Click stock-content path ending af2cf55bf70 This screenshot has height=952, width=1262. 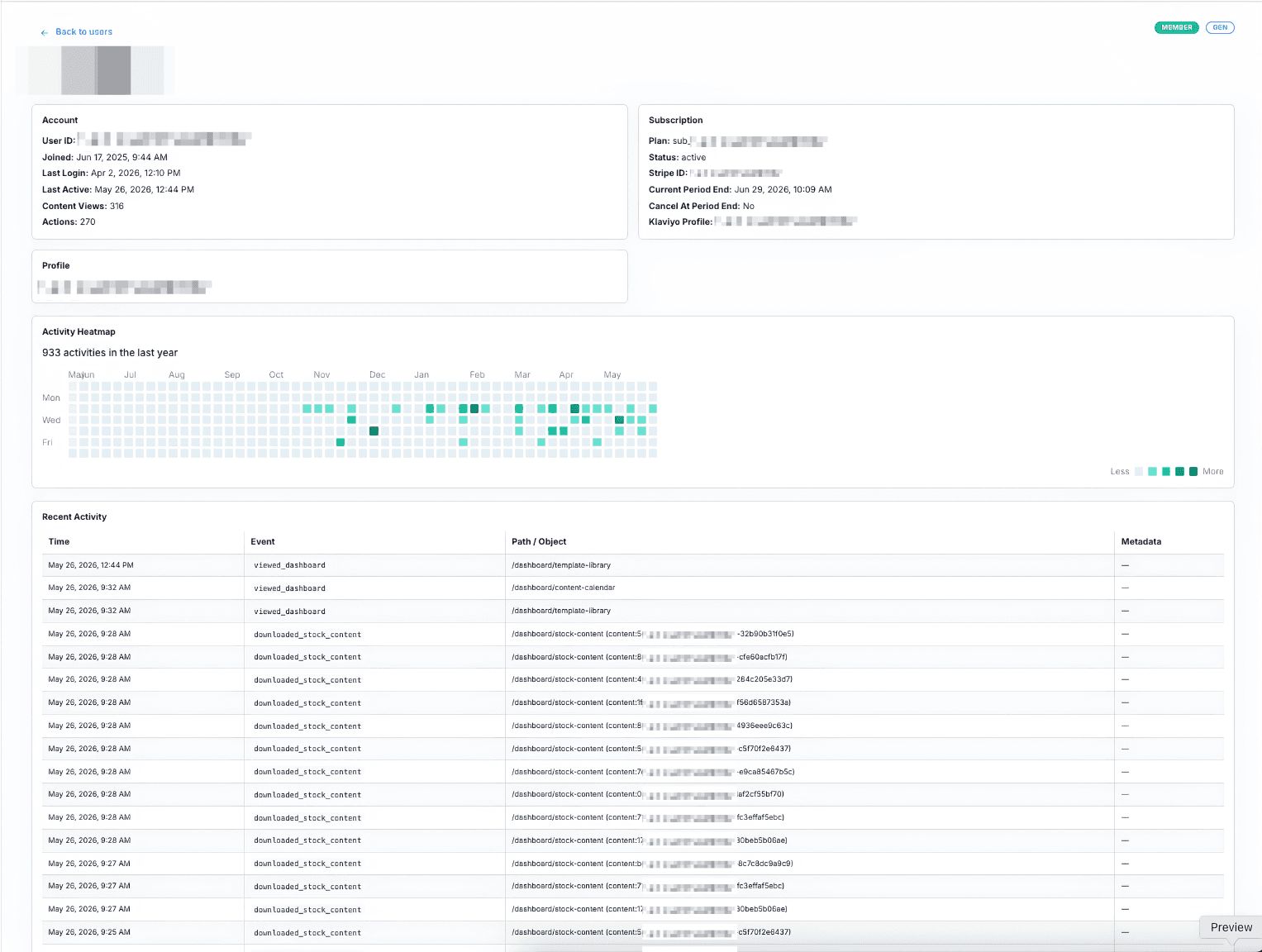[648, 794]
